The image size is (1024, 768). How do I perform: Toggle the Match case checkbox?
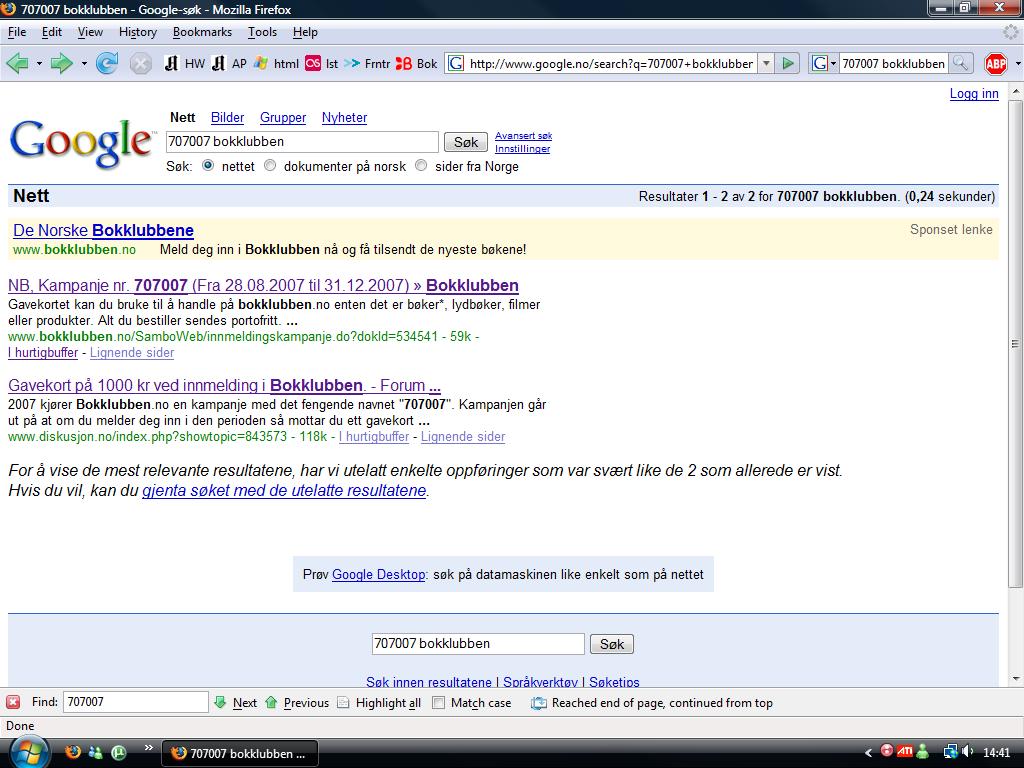[438, 703]
